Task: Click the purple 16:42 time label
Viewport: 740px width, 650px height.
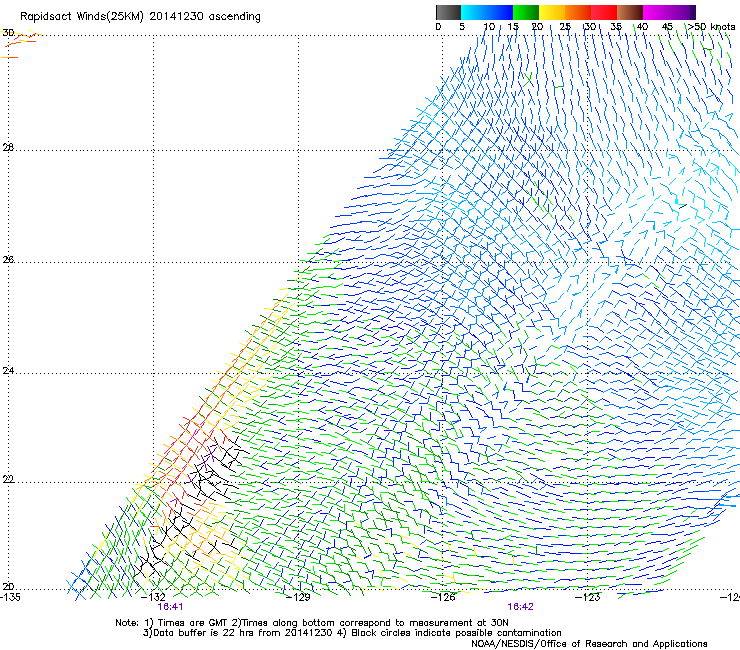Action: (521, 607)
